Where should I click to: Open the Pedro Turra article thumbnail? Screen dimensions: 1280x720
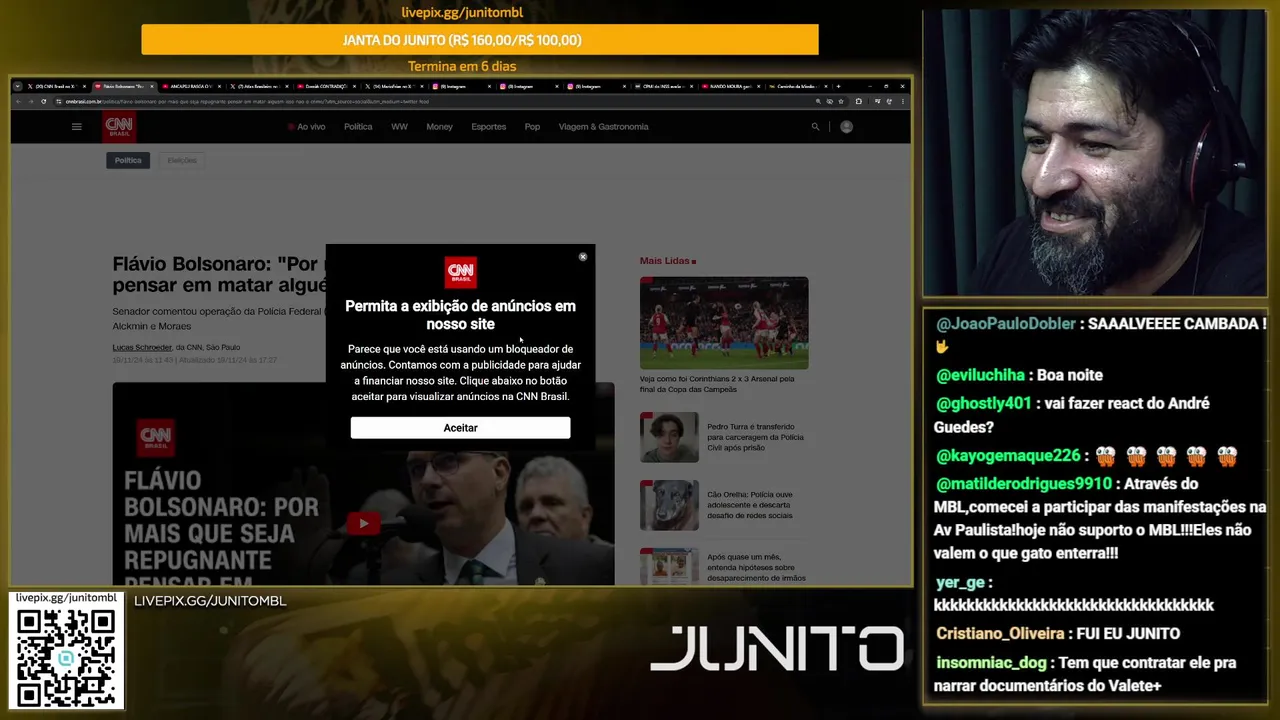(669, 437)
